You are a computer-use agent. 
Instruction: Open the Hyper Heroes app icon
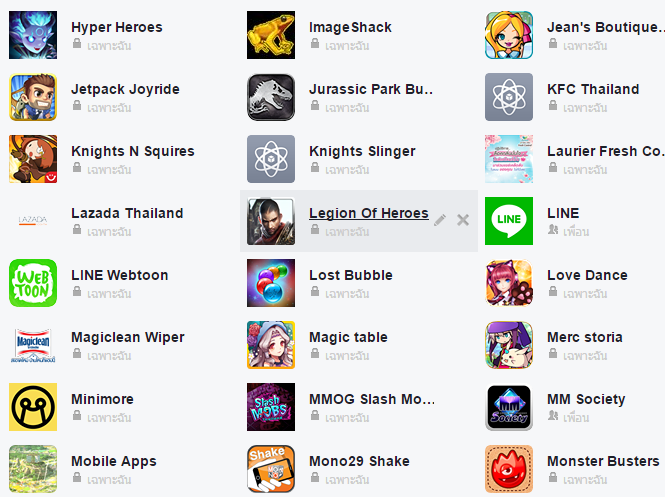(x=33, y=35)
